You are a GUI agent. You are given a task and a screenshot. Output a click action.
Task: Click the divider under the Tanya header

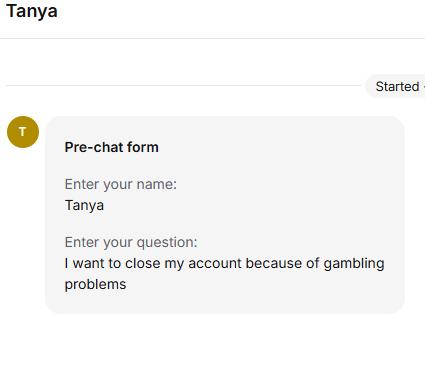[x=212, y=38]
